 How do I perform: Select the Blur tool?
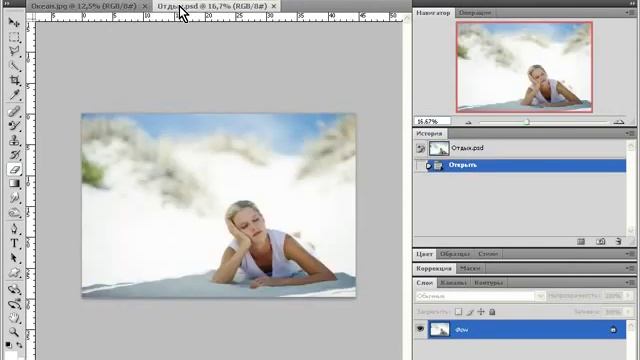tap(14, 198)
